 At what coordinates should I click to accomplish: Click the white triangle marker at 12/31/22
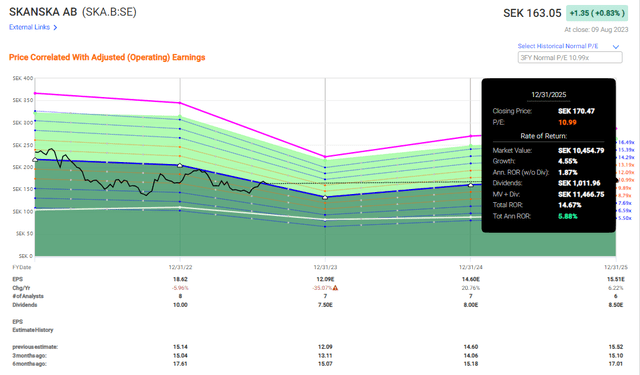pyautogui.click(x=180, y=165)
